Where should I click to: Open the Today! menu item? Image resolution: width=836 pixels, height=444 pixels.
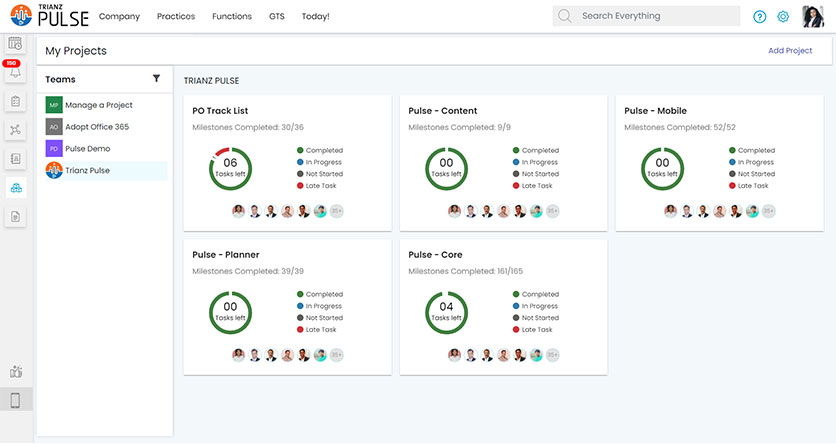[316, 17]
